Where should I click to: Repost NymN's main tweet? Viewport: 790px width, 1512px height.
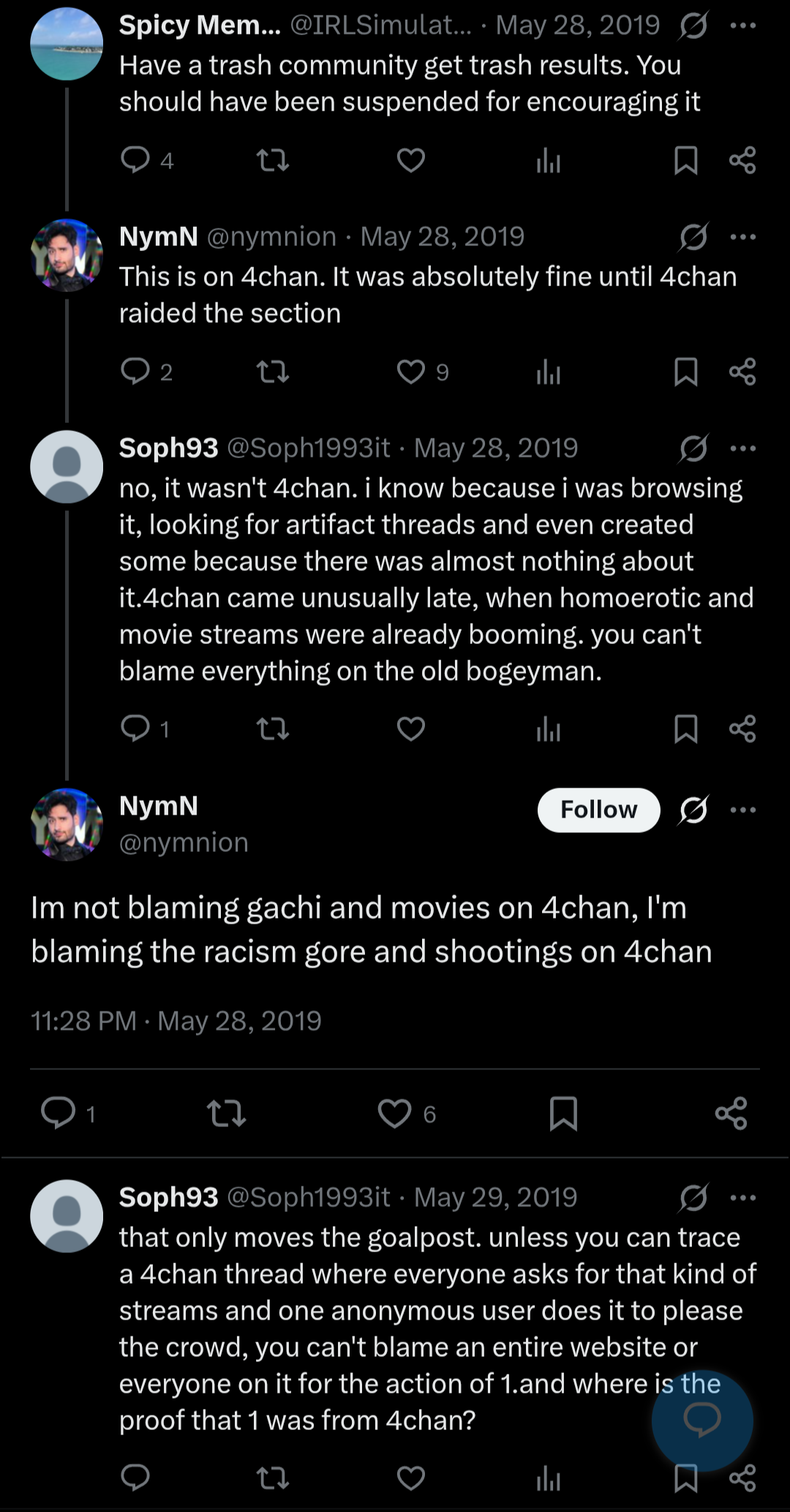coord(227,1113)
